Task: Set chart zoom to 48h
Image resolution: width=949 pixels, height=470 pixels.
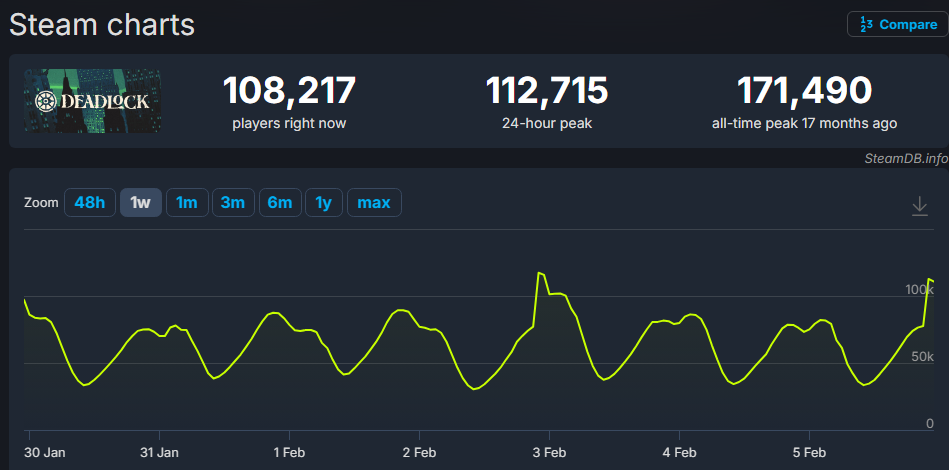Action: 90,203
